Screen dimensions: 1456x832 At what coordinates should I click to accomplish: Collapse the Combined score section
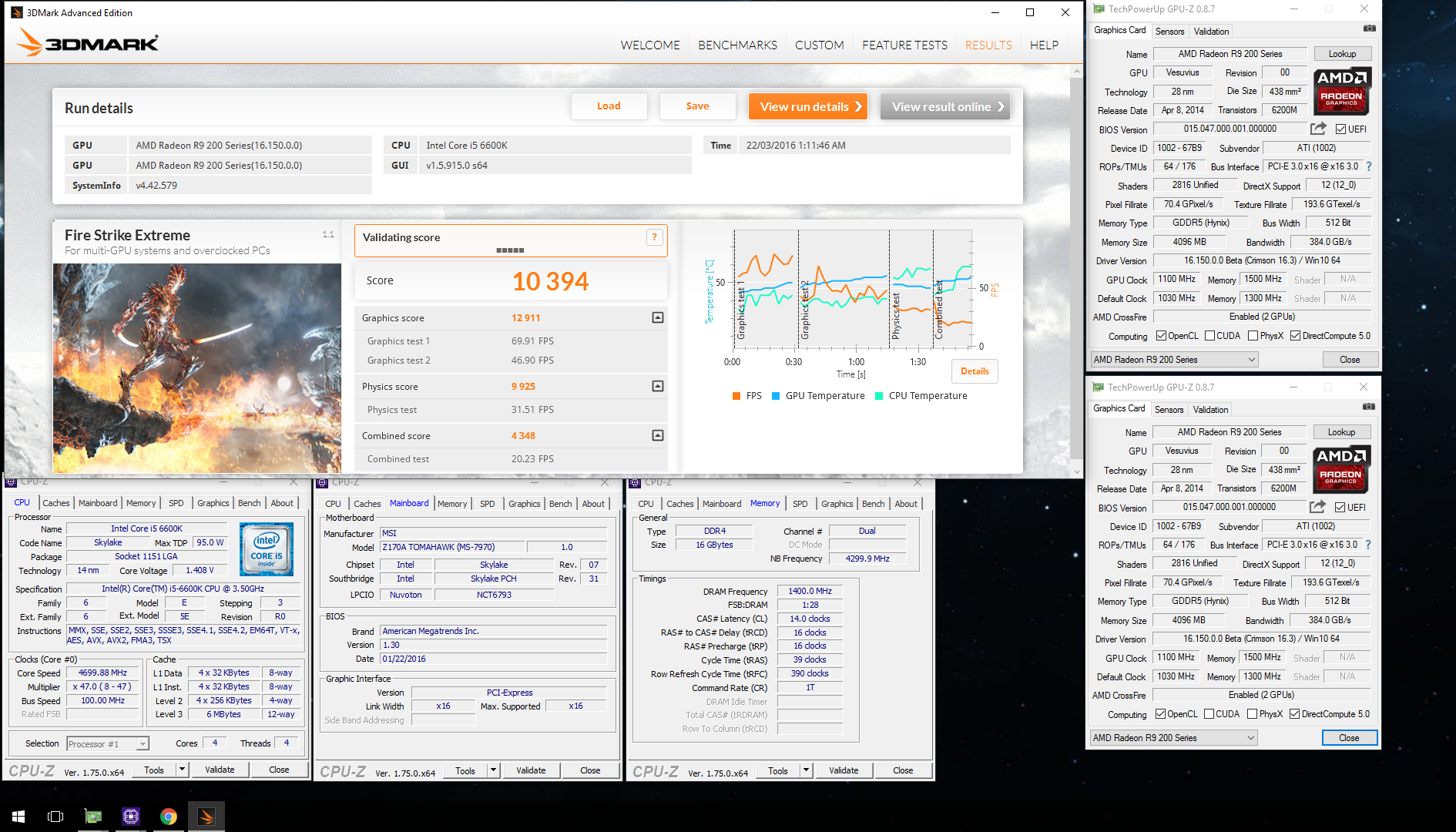pos(658,435)
